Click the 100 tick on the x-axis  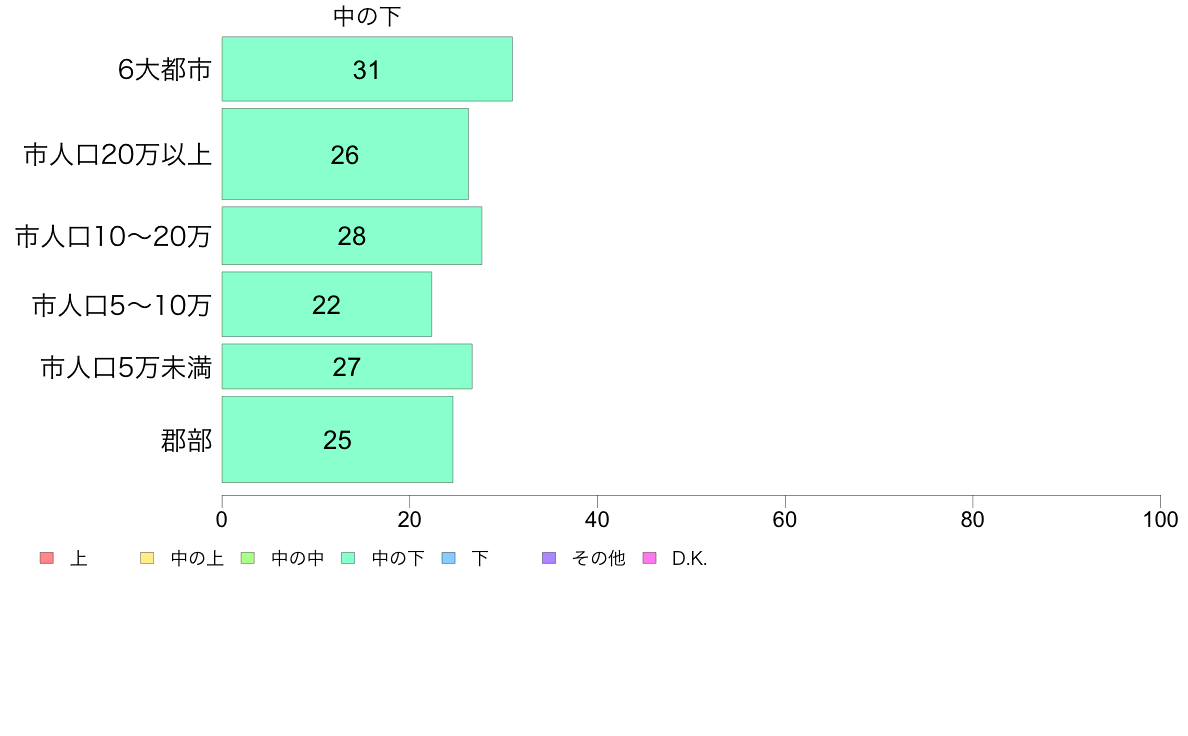[1160, 520]
